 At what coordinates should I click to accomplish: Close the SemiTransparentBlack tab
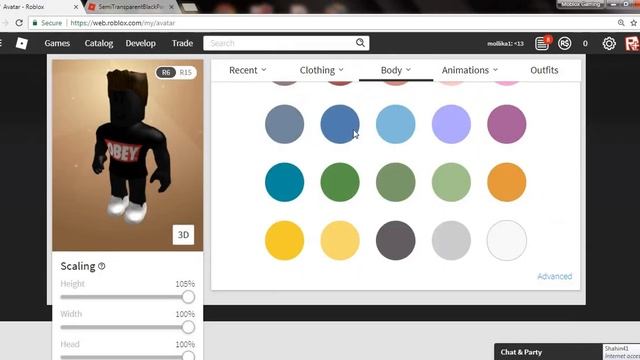pos(171,7)
